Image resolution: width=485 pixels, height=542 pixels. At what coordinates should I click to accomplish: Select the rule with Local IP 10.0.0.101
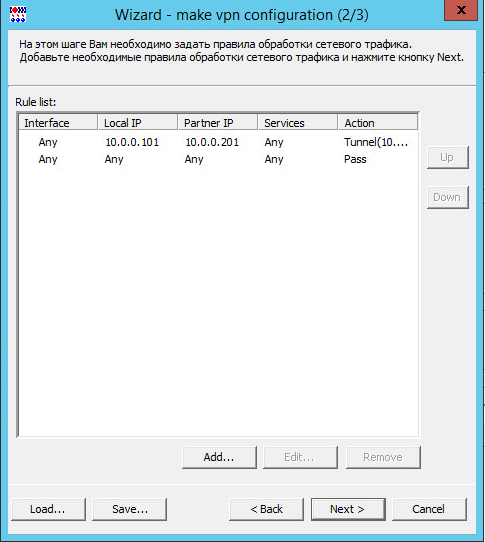click(x=218, y=142)
